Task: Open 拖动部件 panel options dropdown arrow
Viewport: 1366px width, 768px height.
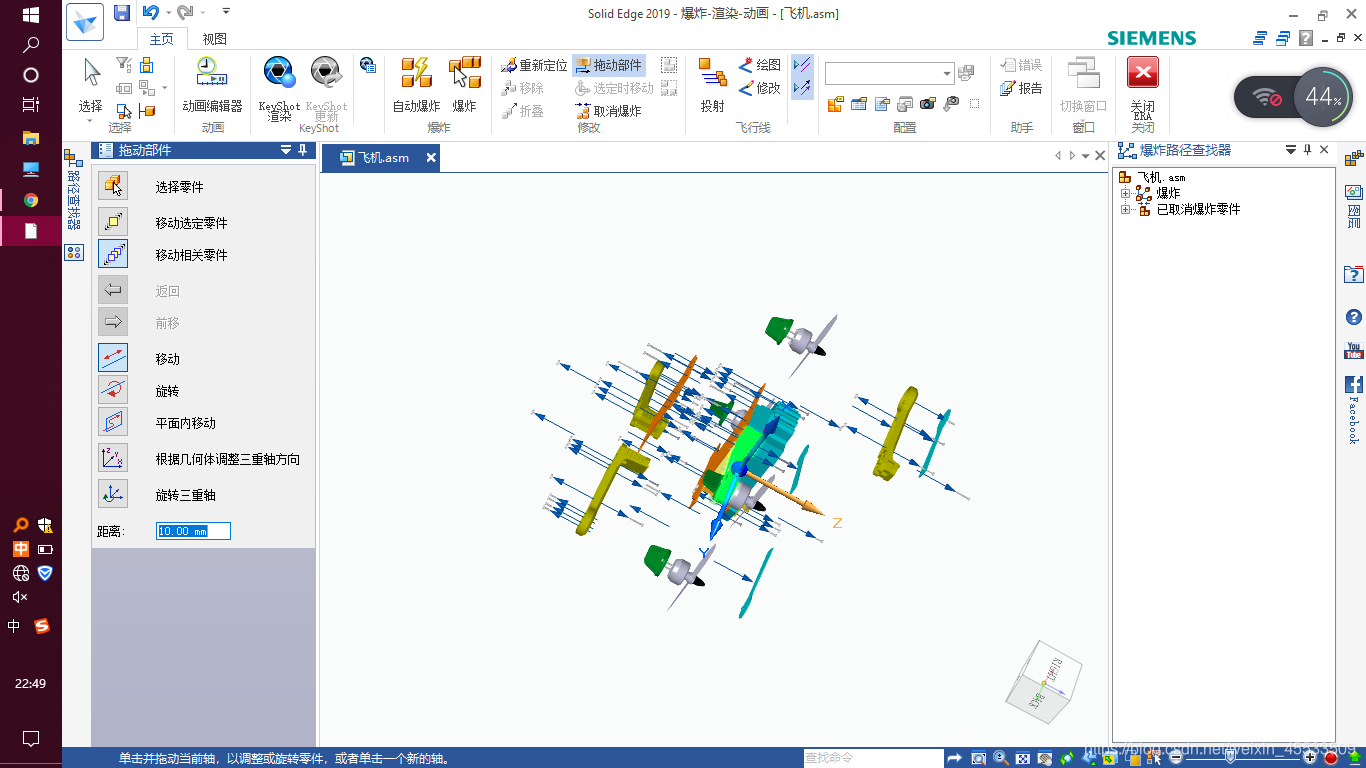Action: pyautogui.click(x=286, y=150)
